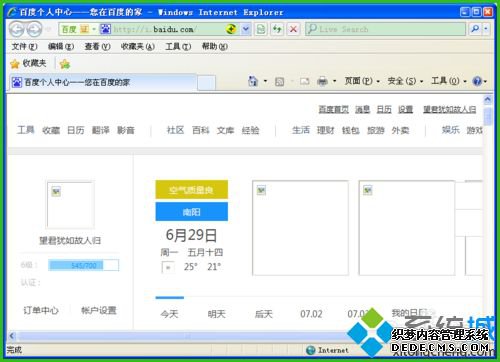Screen dimensions: 500x362
Task: Click 百科 in the page navigation
Action: coord(201,130)
